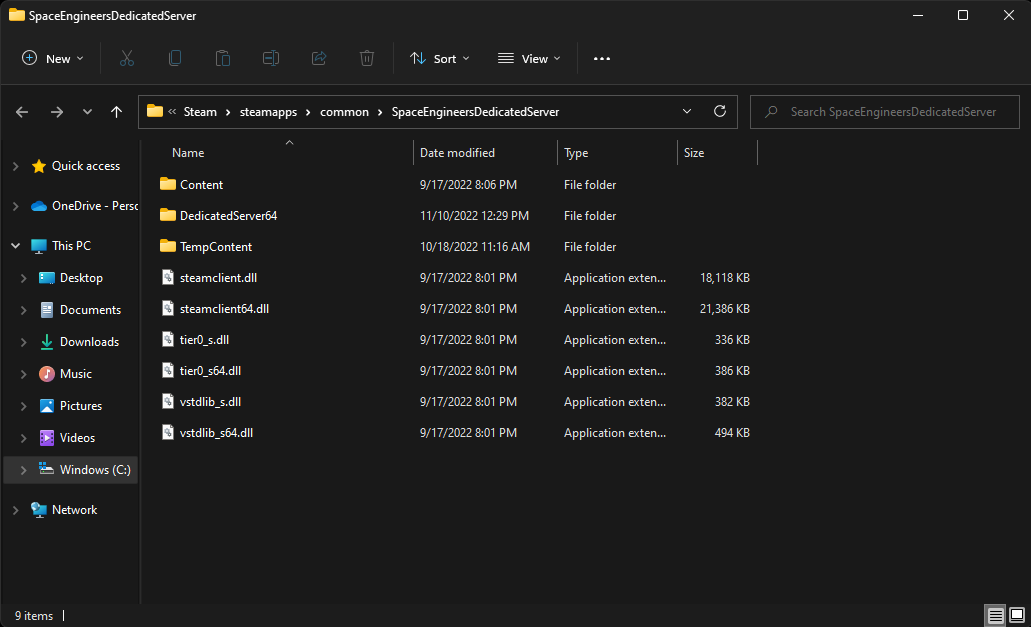The height and width of the screenshot is (627, 1031).
Task: Sort by Date modified column header
Action: [457, 152]
